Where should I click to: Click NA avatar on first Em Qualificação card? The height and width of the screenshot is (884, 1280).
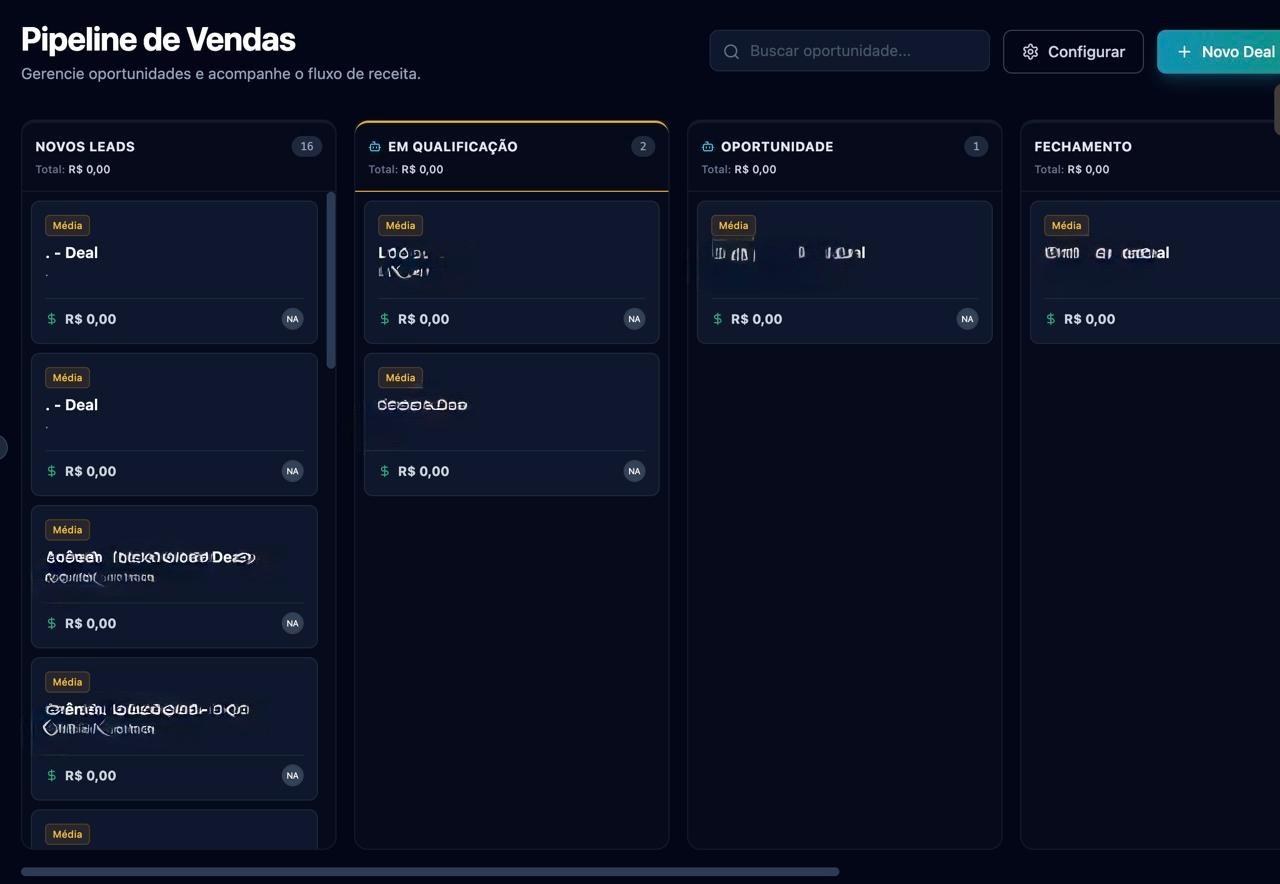pyautogui.click(x=634, y=320)
